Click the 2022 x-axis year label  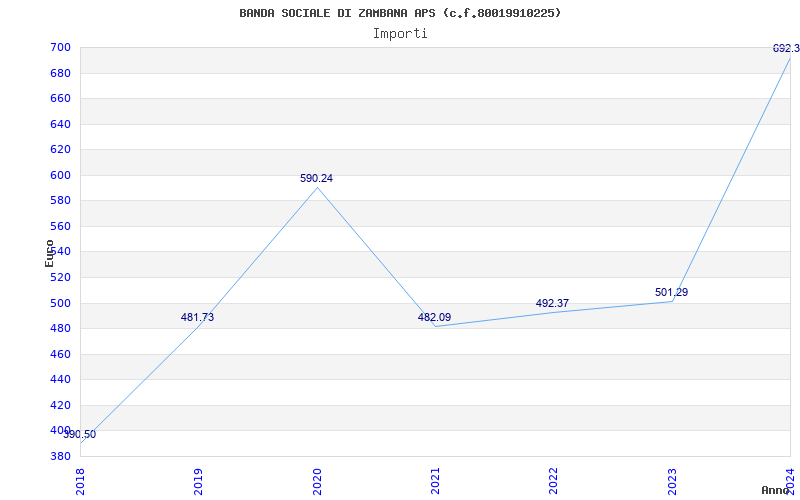point(554,481)
